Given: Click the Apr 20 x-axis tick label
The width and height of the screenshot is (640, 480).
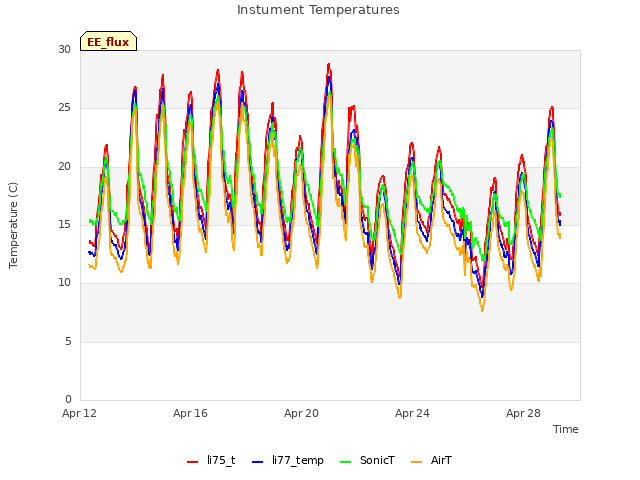Looking at the screenshot, I should (x=301, y=413).
